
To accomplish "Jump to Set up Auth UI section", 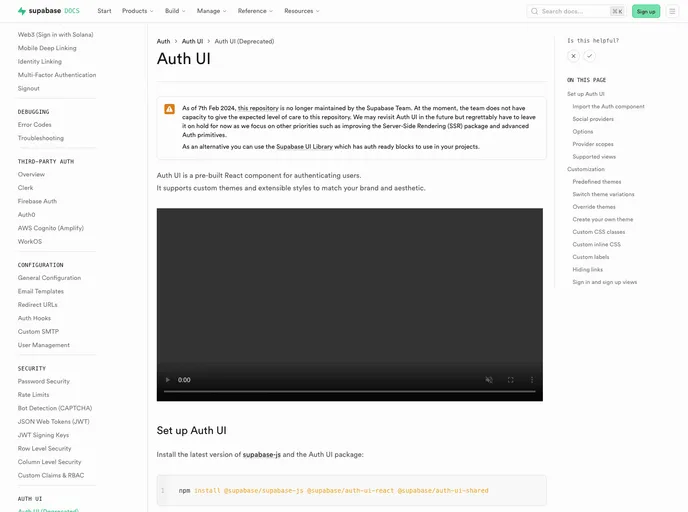I will click(x=585, y=94).
